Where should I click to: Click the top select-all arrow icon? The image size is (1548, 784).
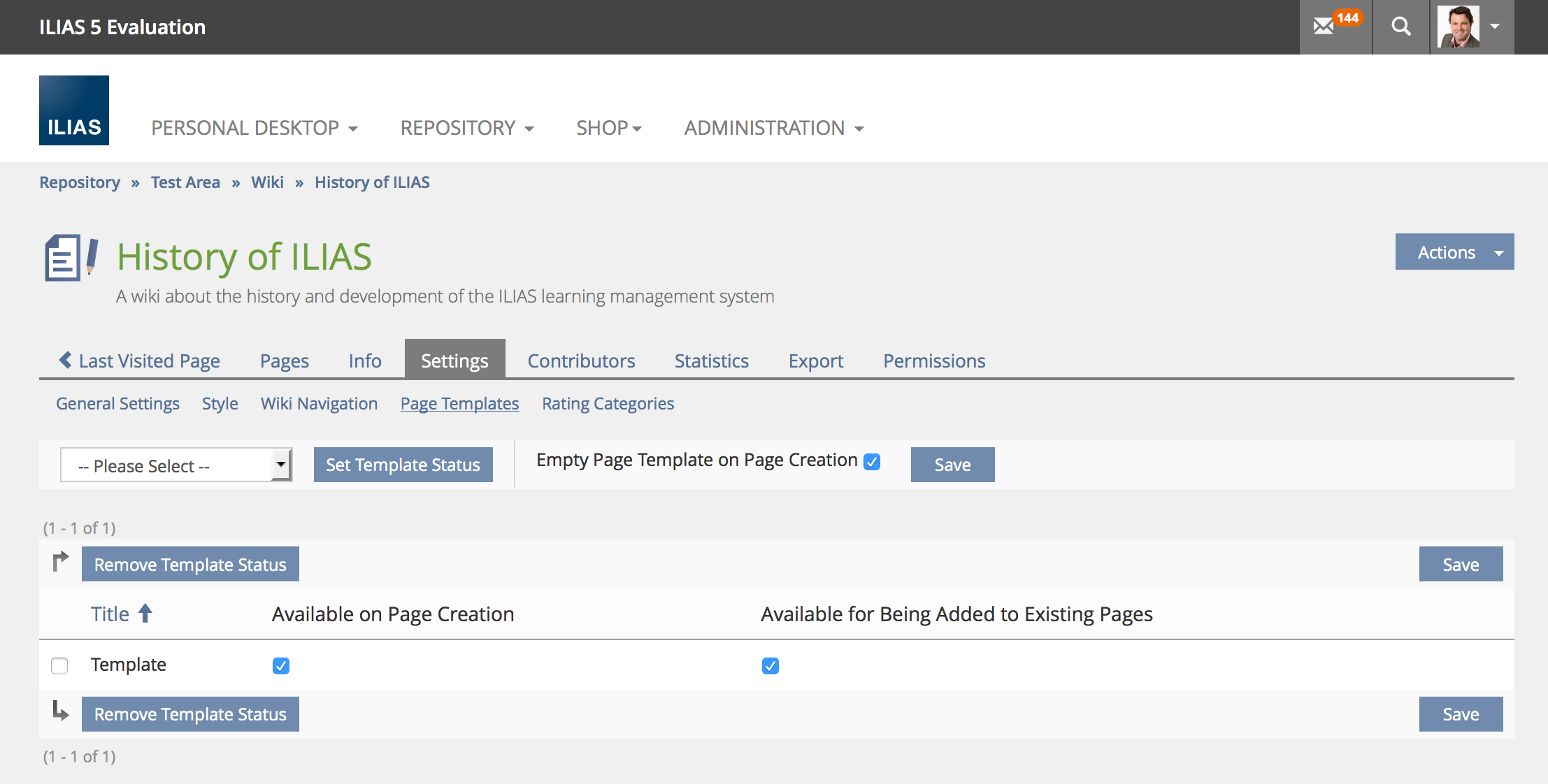click(x=61, y=561)
